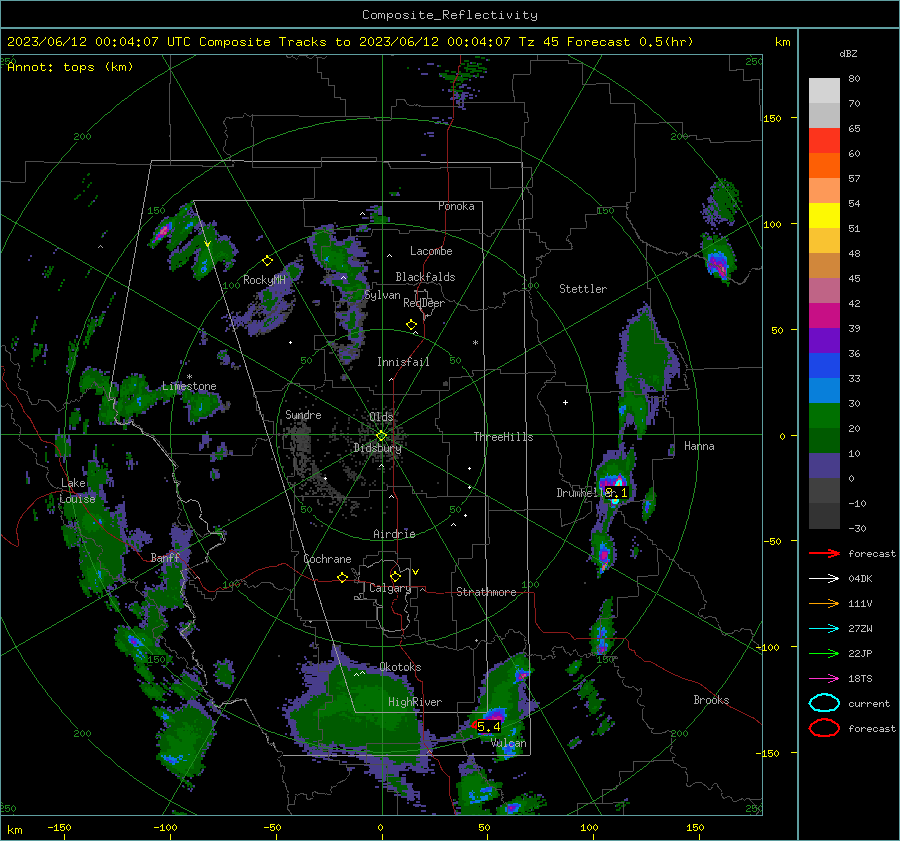Click the 150 tick on bottom km axis
Image resolution: width=900 pixels, height=841 pixels.
[695, 827]
